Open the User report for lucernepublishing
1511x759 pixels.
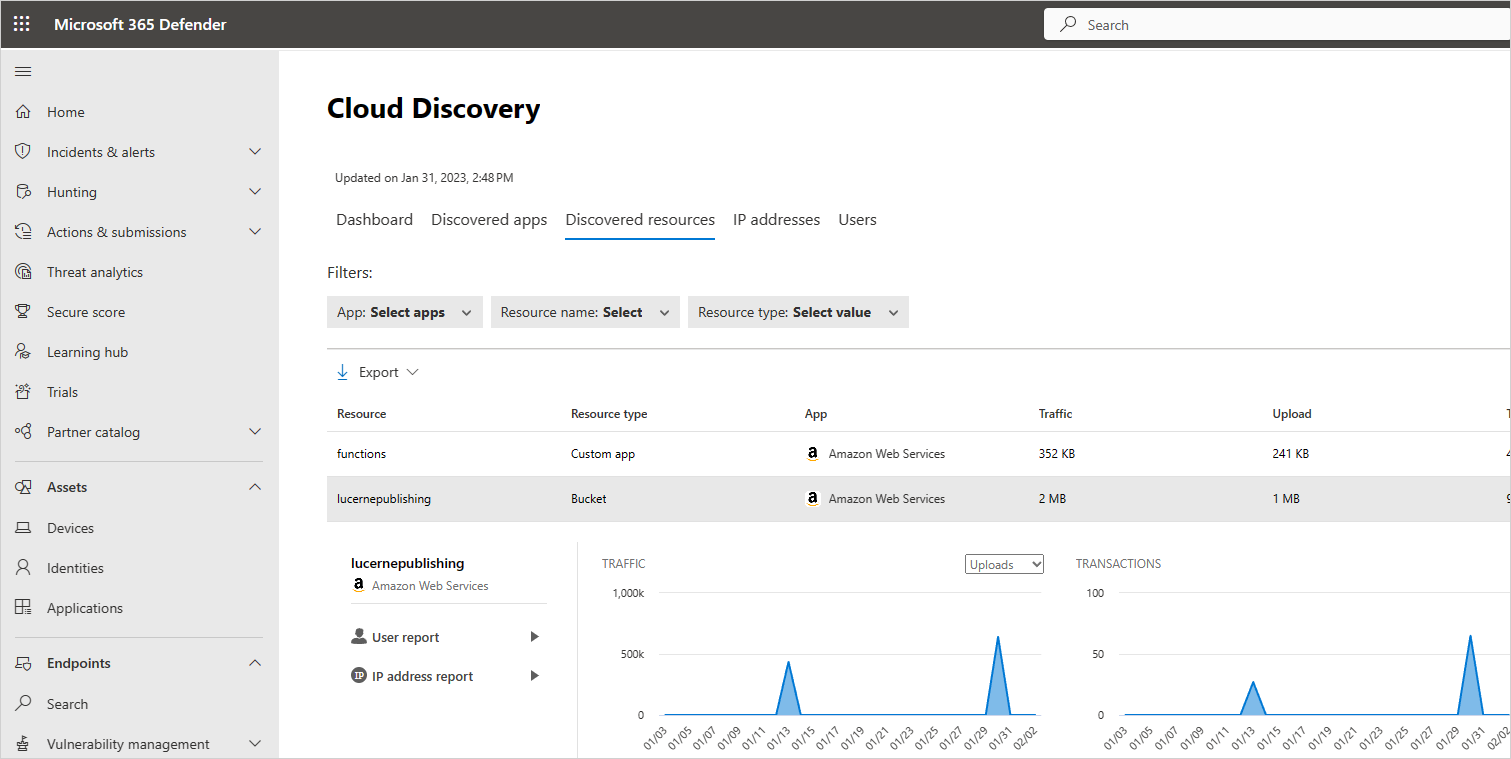[x=406, y=636]
